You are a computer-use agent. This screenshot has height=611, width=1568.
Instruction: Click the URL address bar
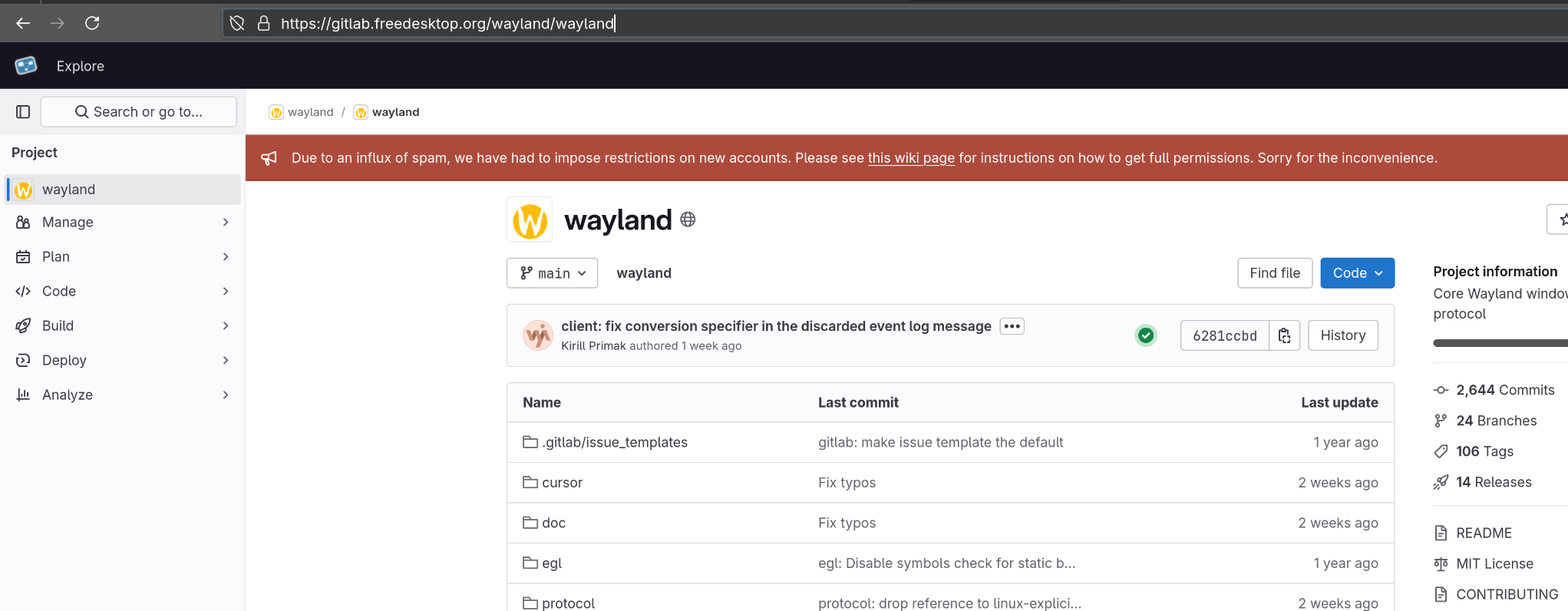894,23
